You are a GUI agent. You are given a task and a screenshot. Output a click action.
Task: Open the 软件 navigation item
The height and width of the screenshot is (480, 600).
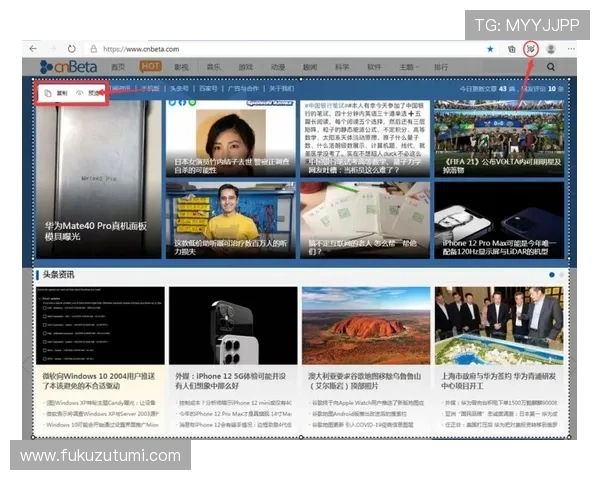[x=374, y=67]
